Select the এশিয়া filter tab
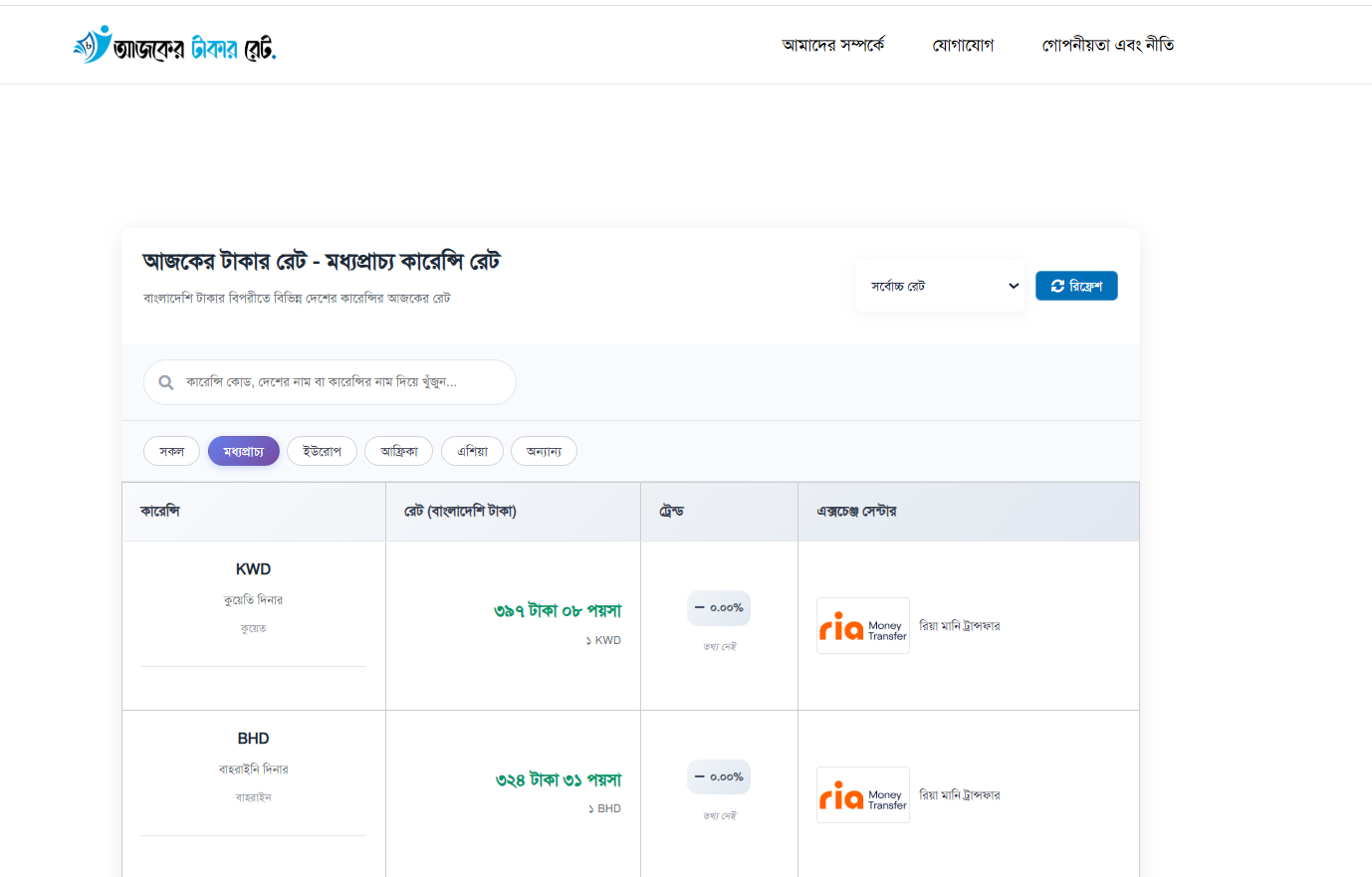Screen dimensions: 1372x877 coord(473,451)
